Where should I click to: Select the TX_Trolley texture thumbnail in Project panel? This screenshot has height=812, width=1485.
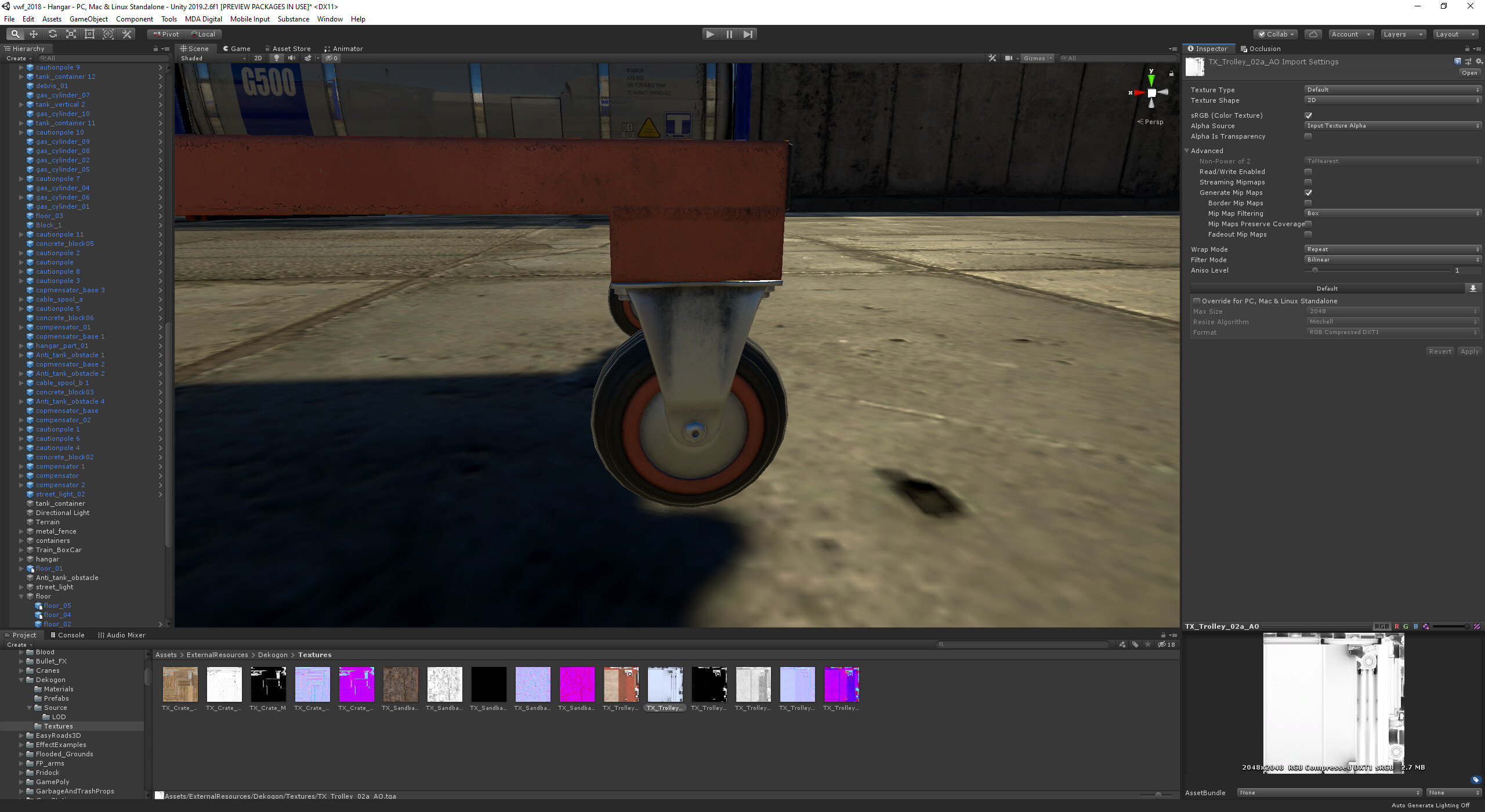(x=665, y=684)
